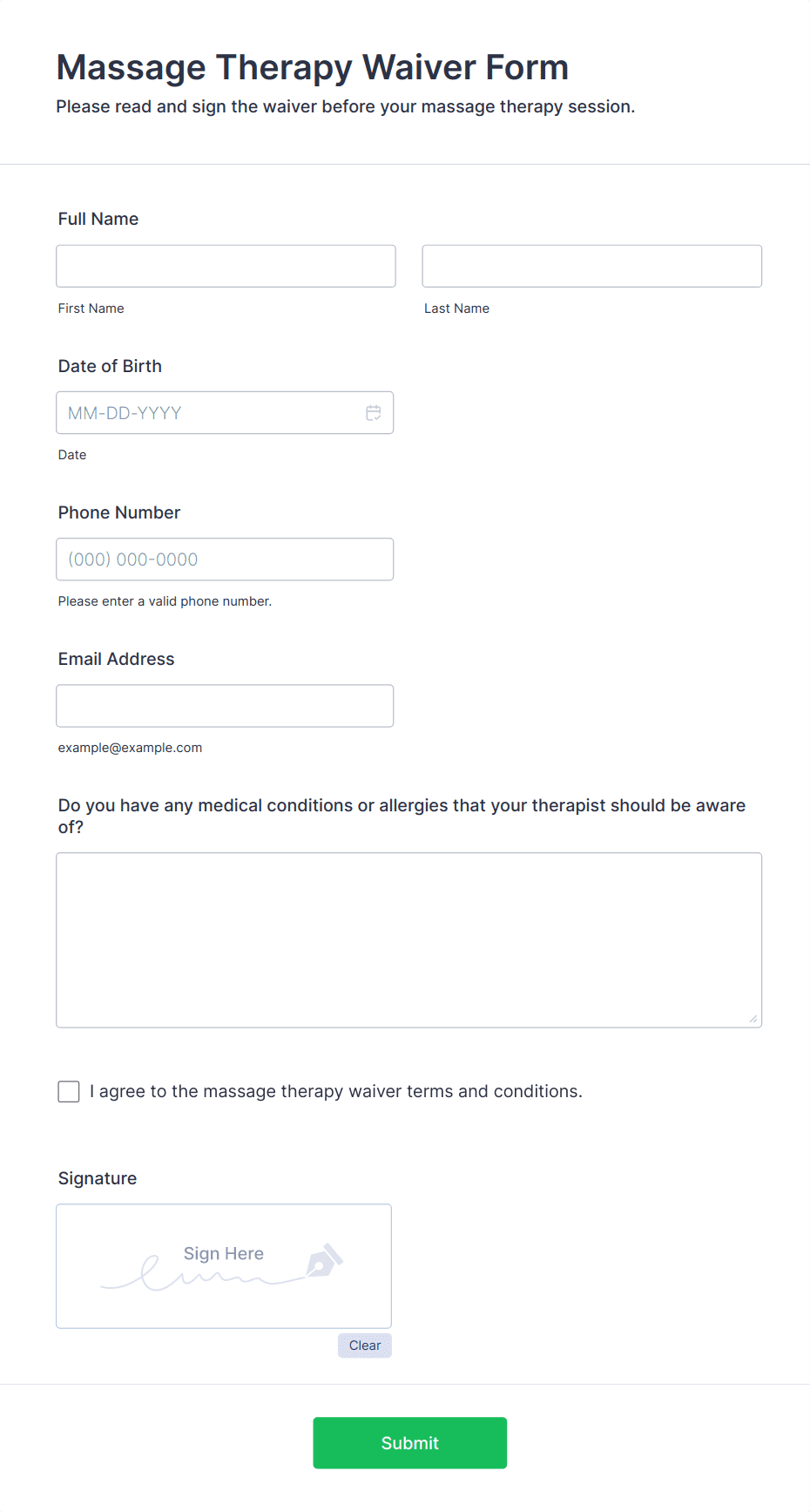The width and height of the screenshot is (810, 1512).
Task: Click the pen icon in signature box
Action: (x=325, y=1260)
